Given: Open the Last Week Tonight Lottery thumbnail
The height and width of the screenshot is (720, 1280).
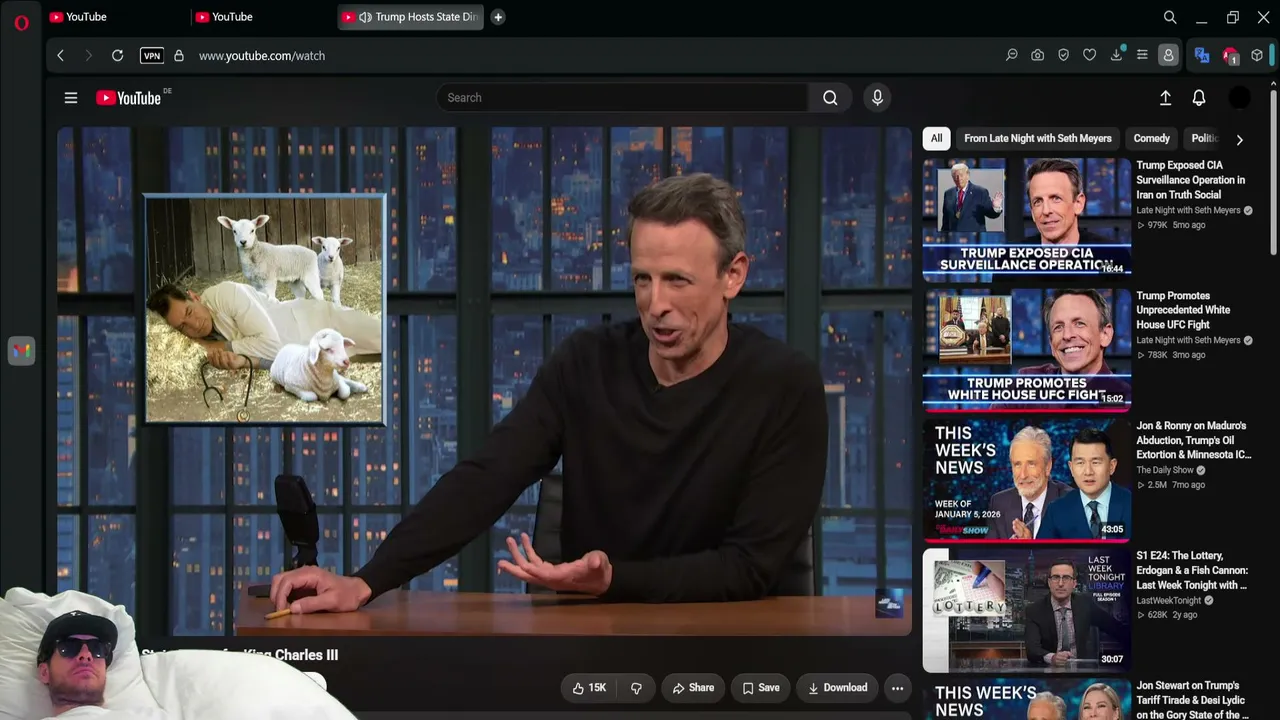Looking at the screenshot, I should point(1027,608).
